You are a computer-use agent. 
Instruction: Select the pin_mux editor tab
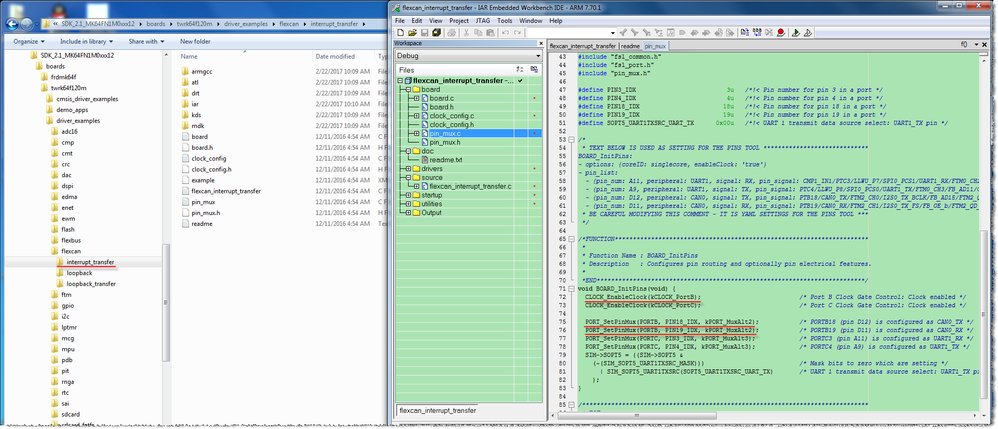655,46
